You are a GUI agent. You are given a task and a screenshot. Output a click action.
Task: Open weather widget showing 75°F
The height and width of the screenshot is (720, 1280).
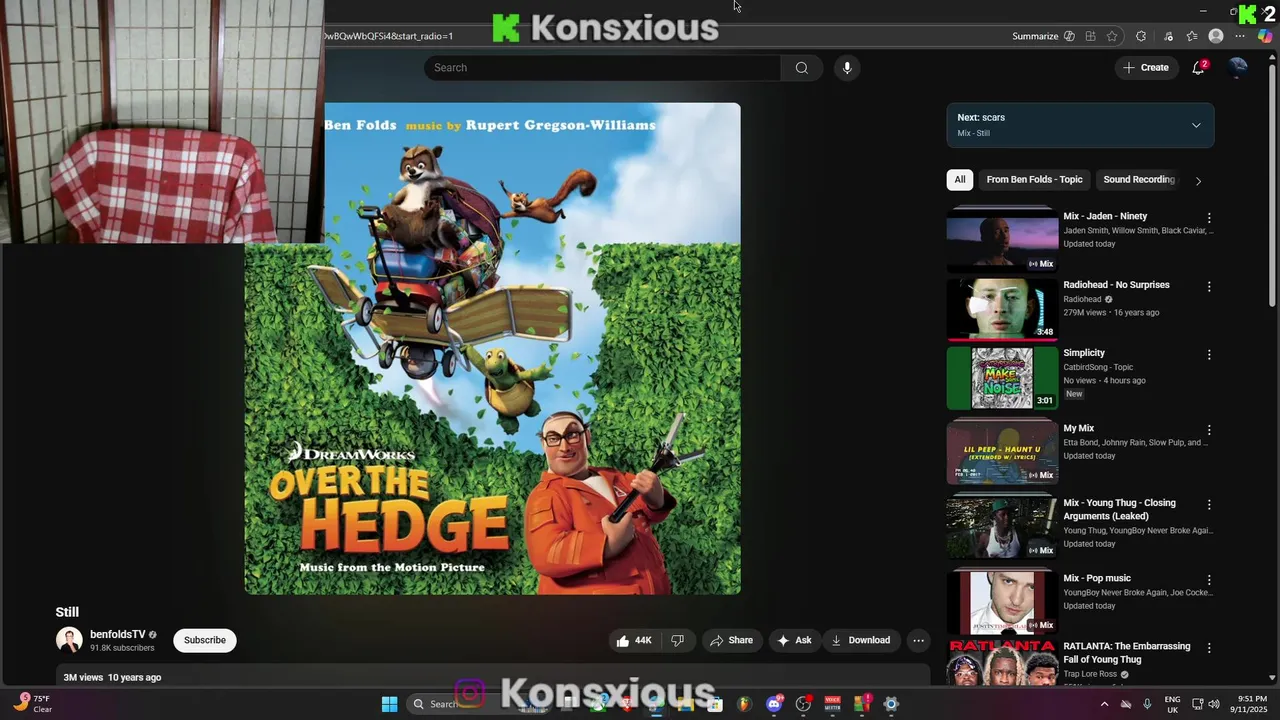[x=32, y=704]
